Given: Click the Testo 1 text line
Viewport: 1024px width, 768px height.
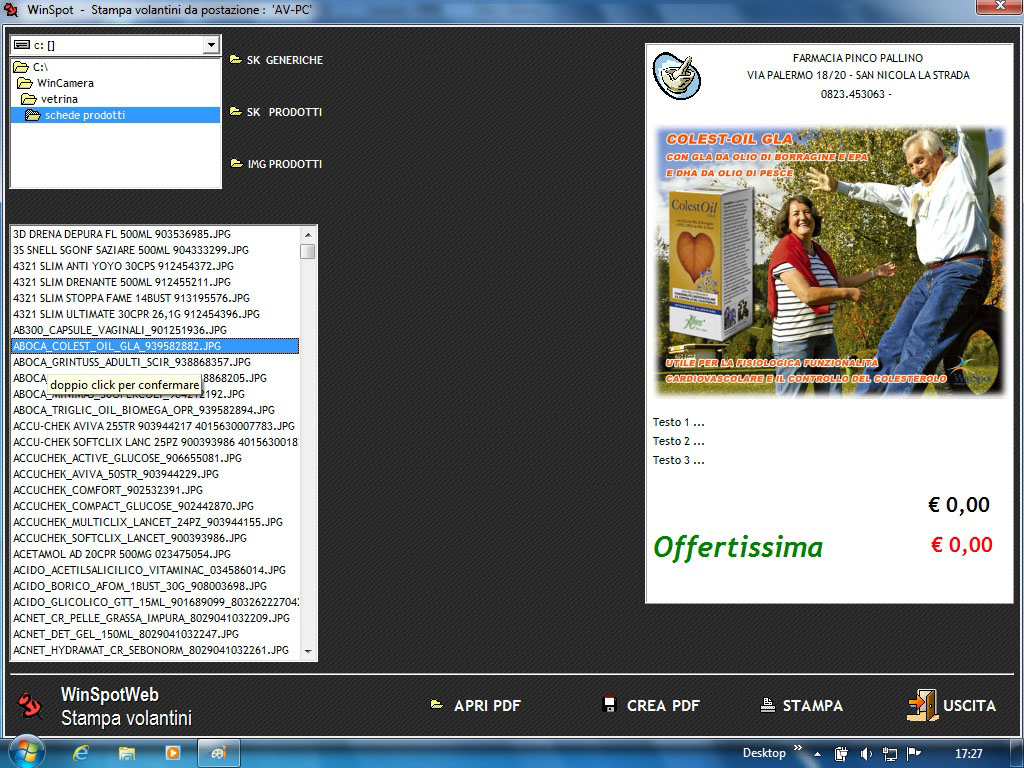Looking at the screenshot, I should pos(678,422).
